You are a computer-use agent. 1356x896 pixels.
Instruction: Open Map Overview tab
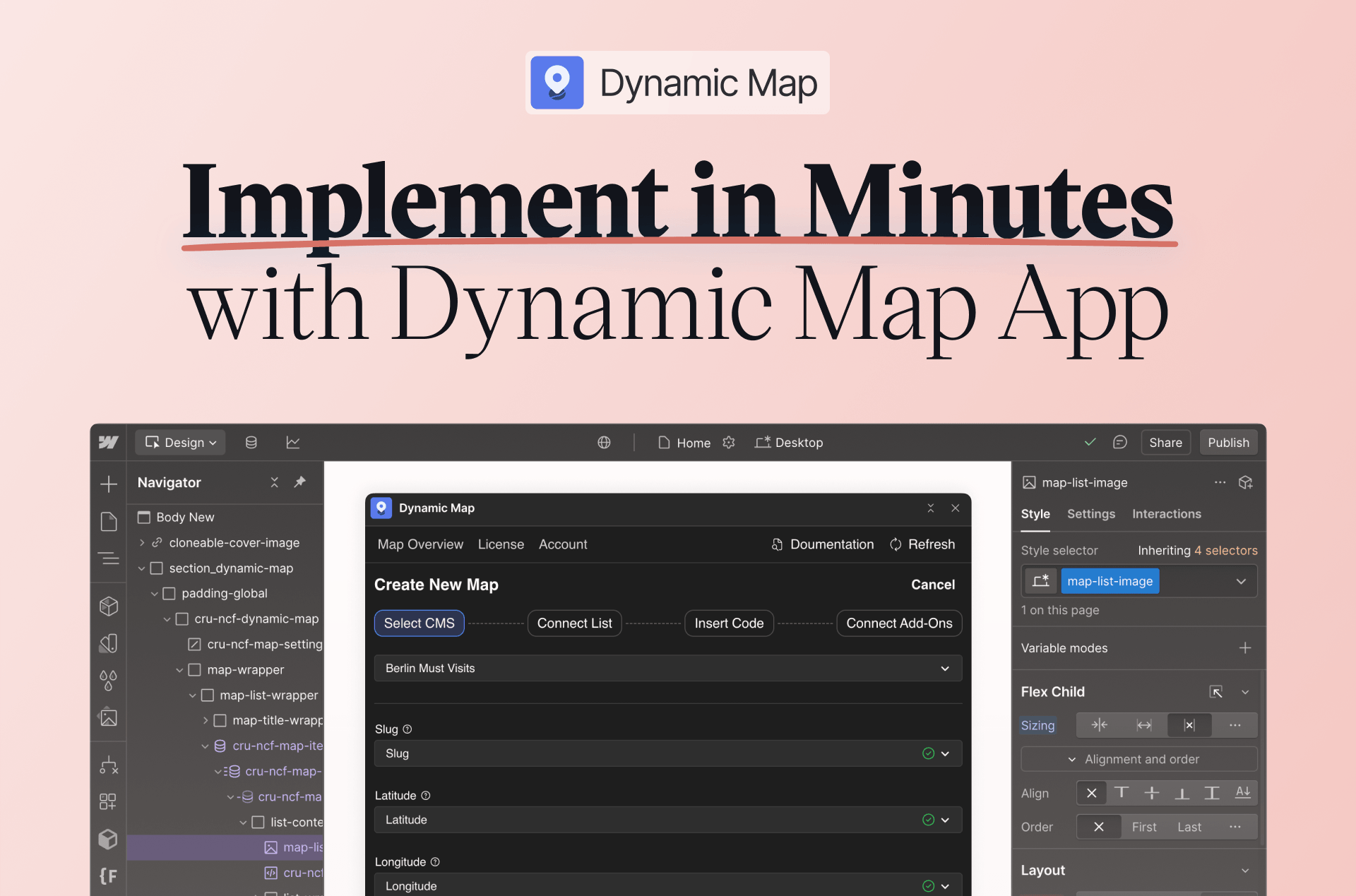420,544
